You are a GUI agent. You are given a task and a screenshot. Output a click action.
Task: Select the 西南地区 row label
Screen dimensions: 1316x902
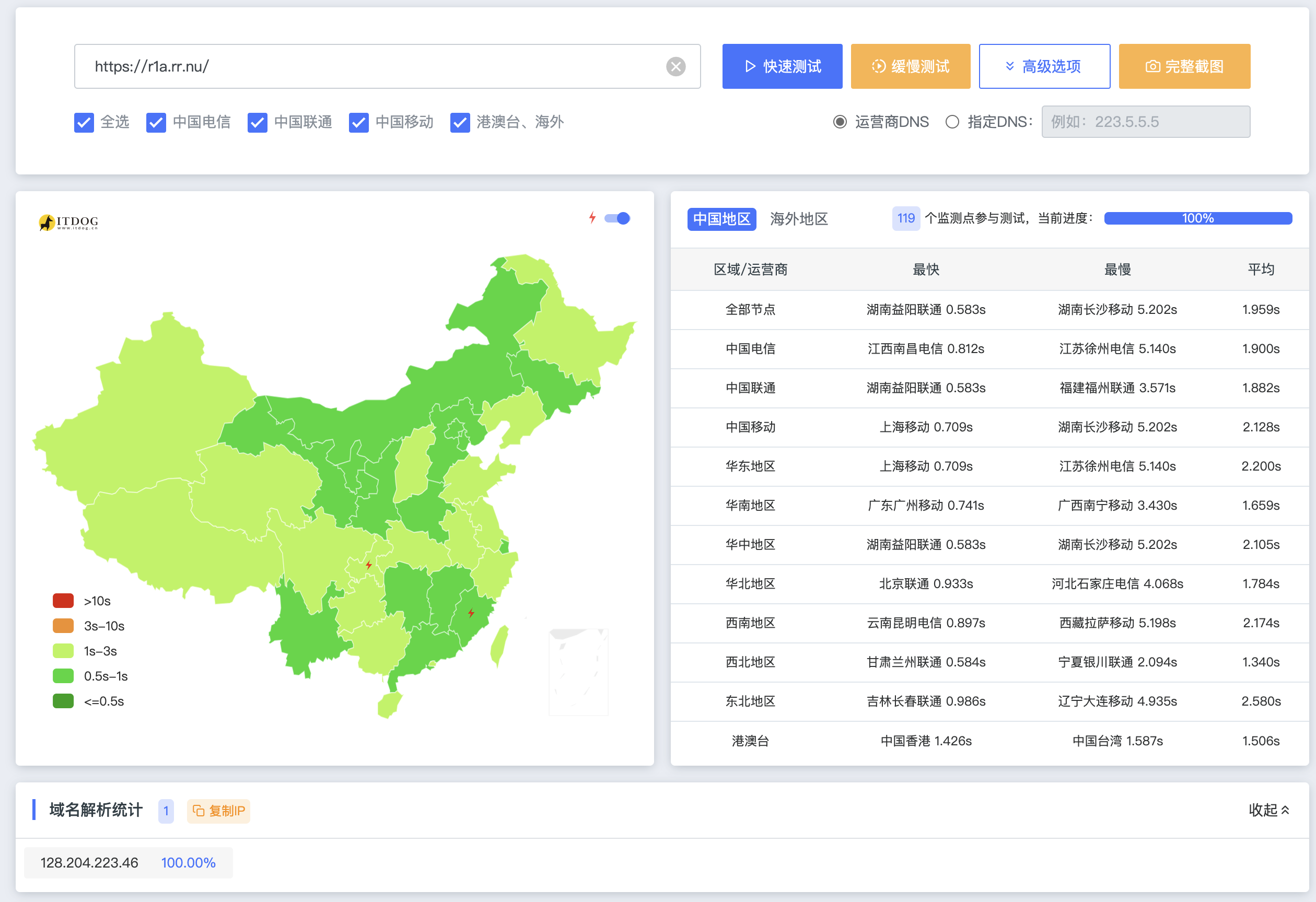[x=750, y=623]
